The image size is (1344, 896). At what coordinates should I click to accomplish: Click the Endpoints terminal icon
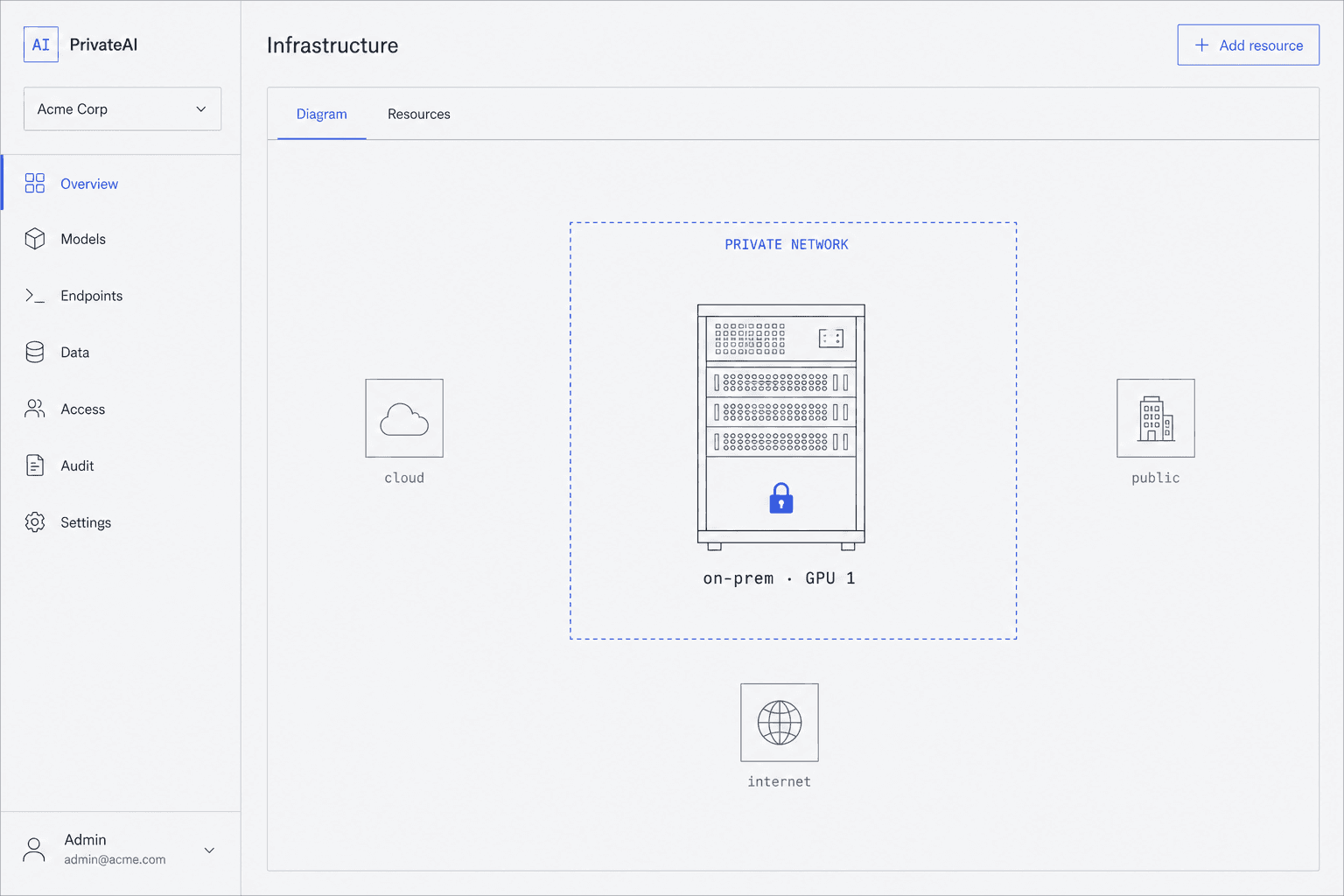click(x=35, y=296)
